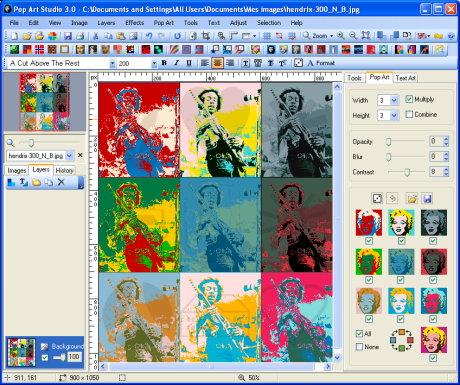Viewport: 460px width, 385px height.
Task: Switch to the Text Art tab
Action: coord(405,78)
